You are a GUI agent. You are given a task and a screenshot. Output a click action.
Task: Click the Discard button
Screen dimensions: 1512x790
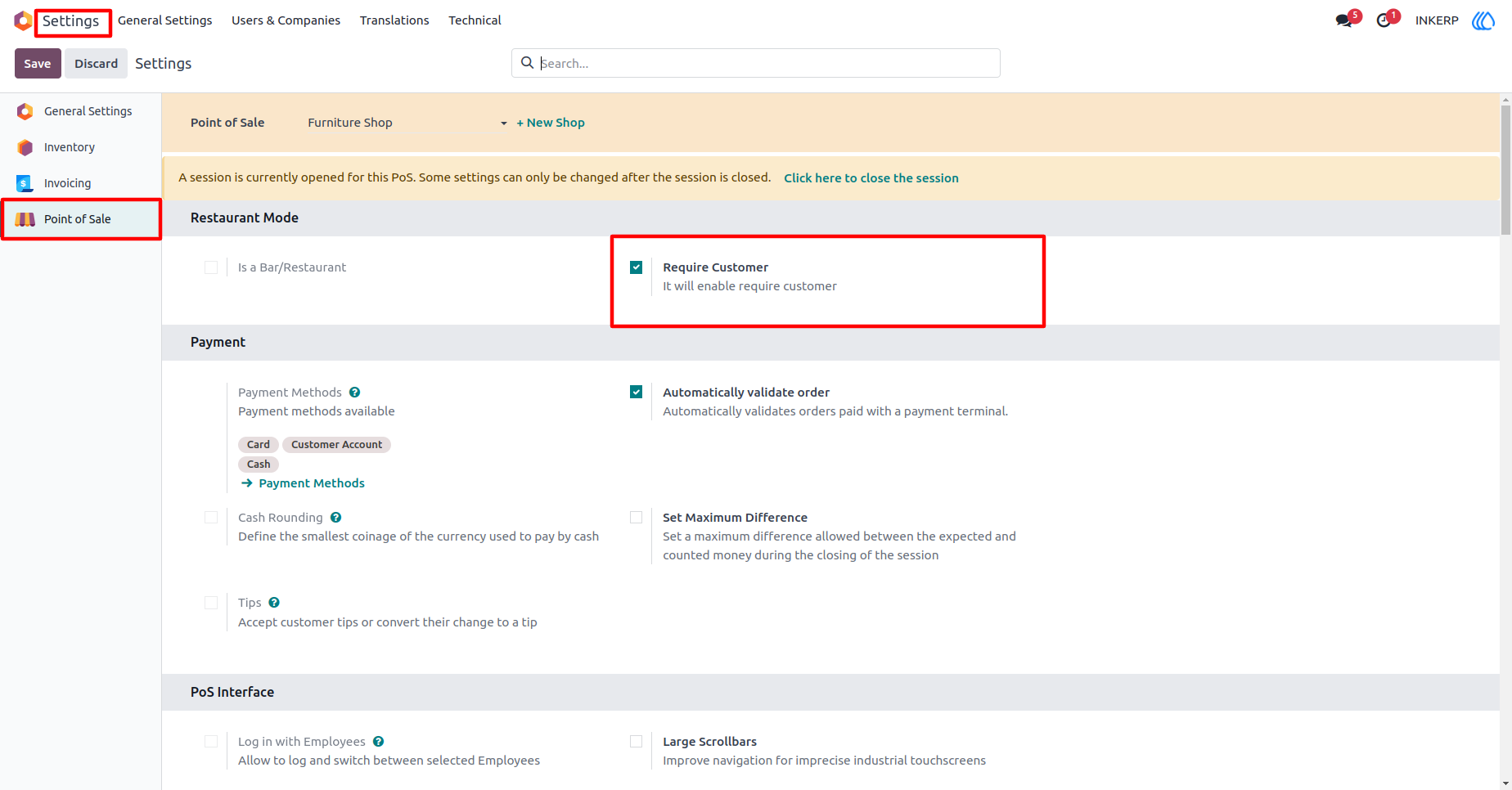97,64
